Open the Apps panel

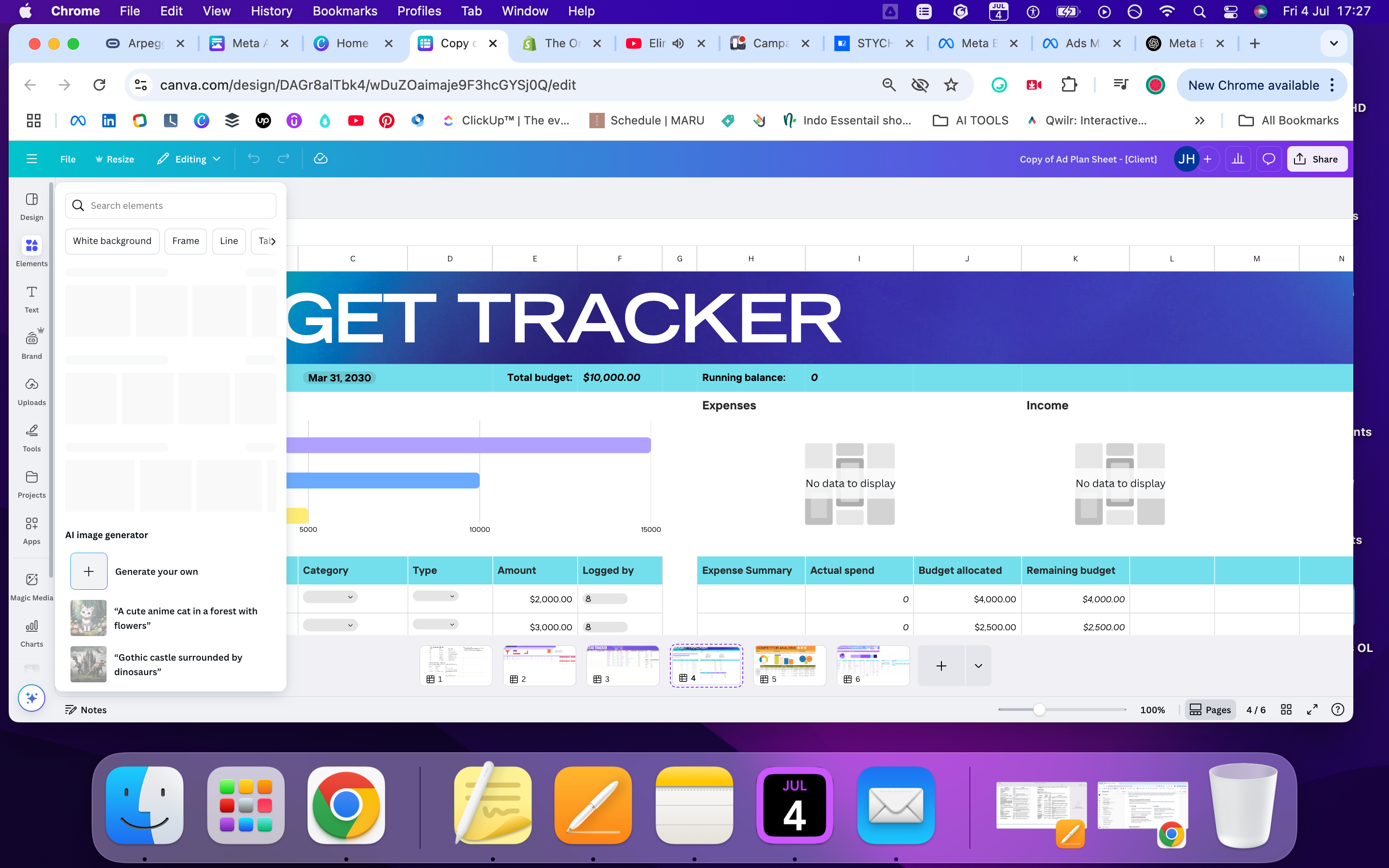pos(31,530)
